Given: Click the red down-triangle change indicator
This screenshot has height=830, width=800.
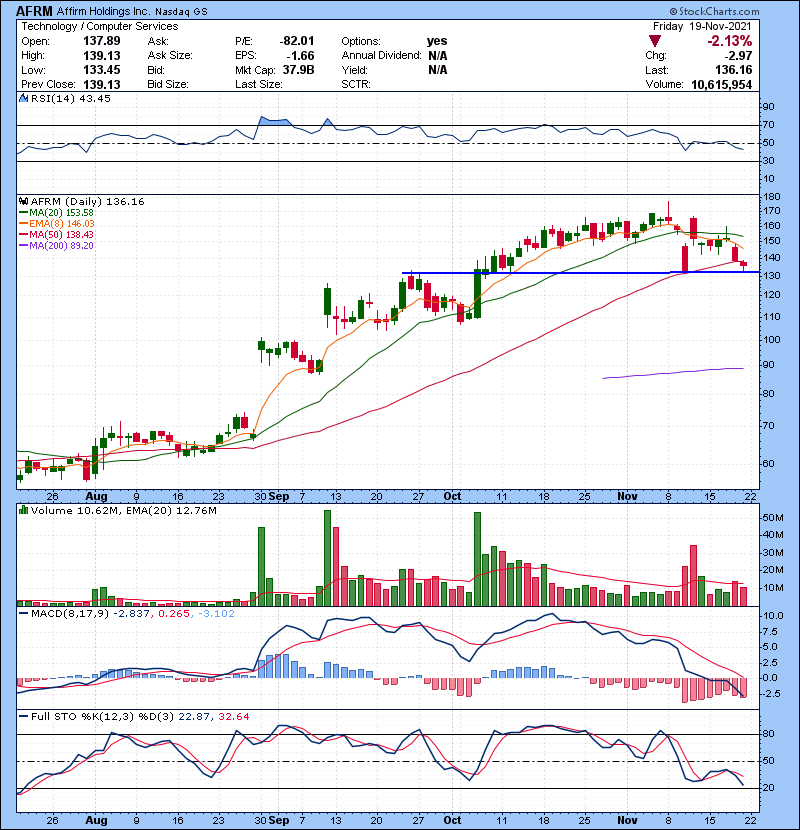Looking at the screenshot, I should point(654,41).
